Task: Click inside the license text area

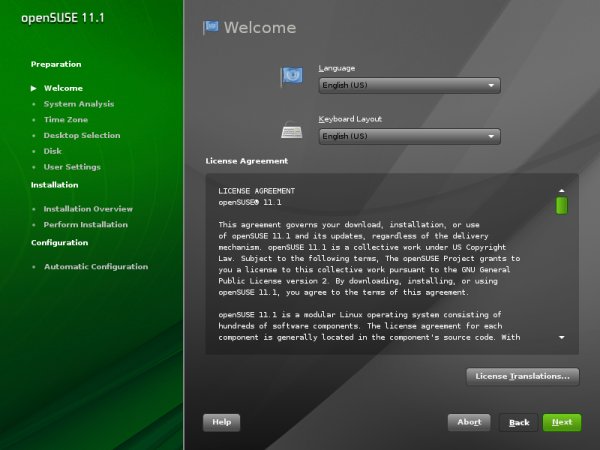Action: point(392,264)
